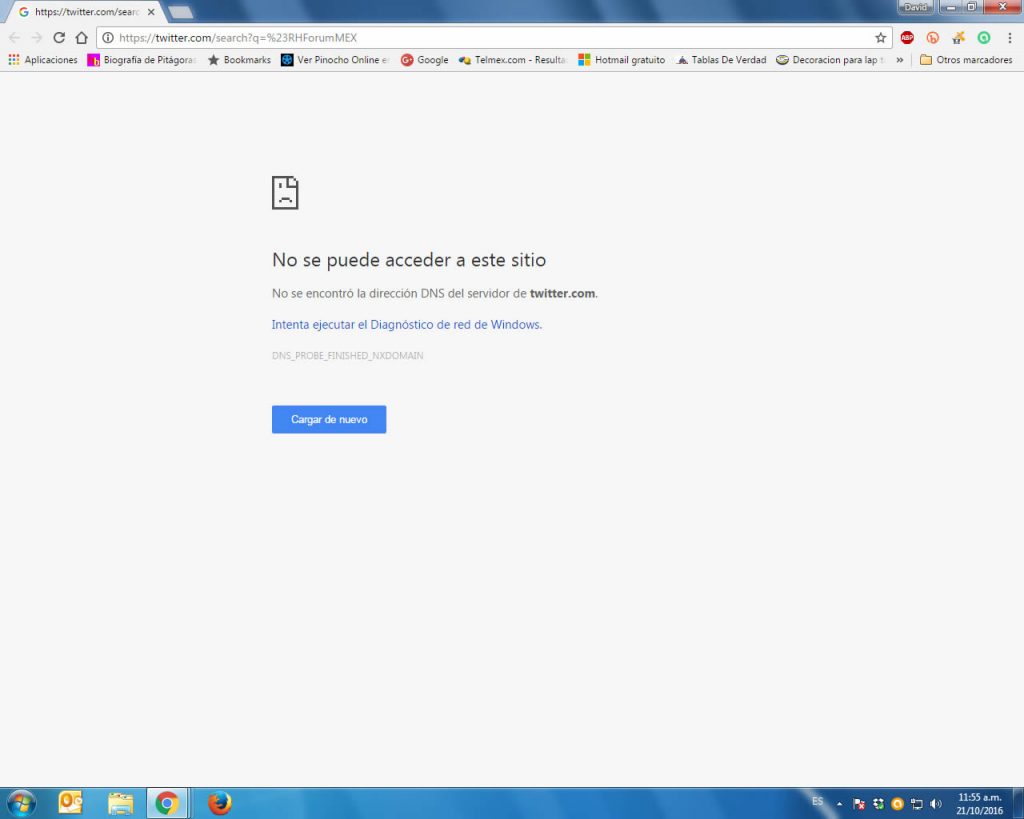View site information icon in address bar

click(108, 38)
